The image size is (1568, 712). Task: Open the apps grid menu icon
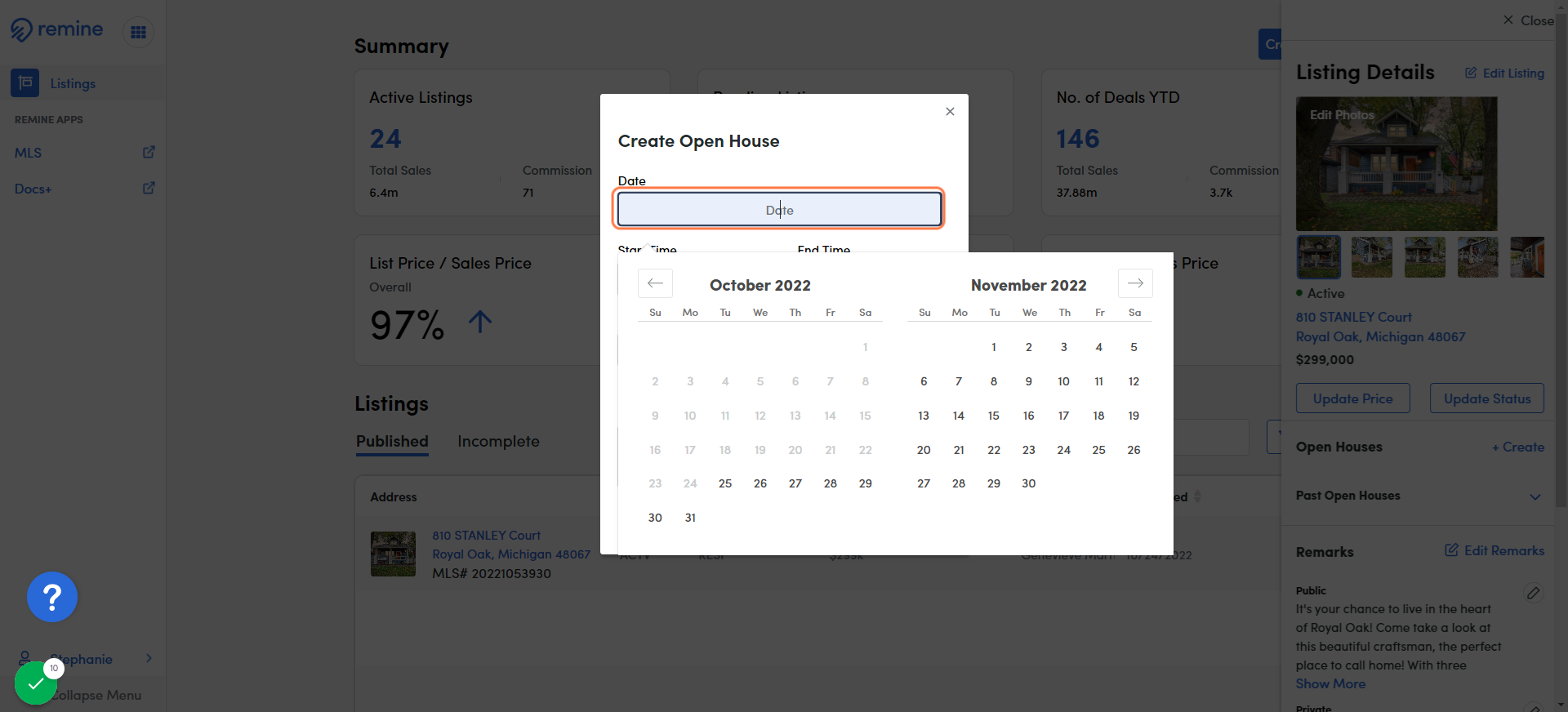point(138,32)
